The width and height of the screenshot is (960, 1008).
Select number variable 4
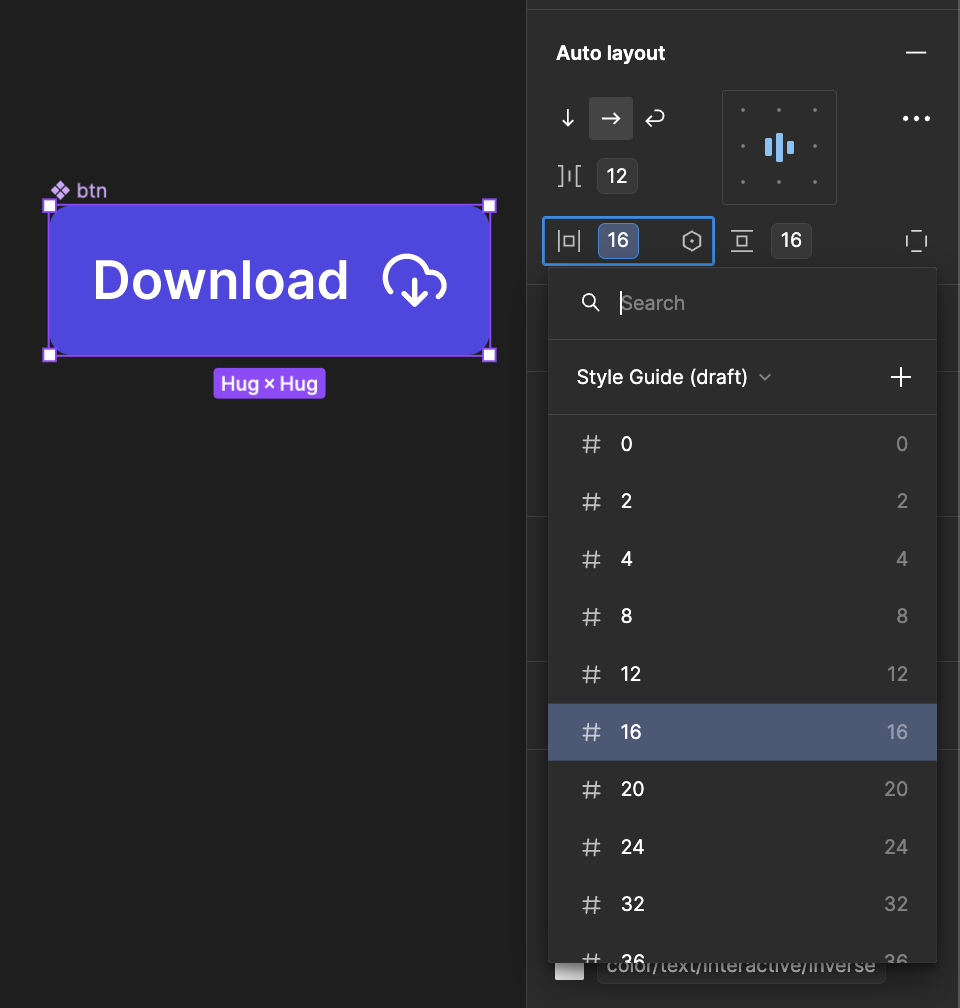(742, 559)
